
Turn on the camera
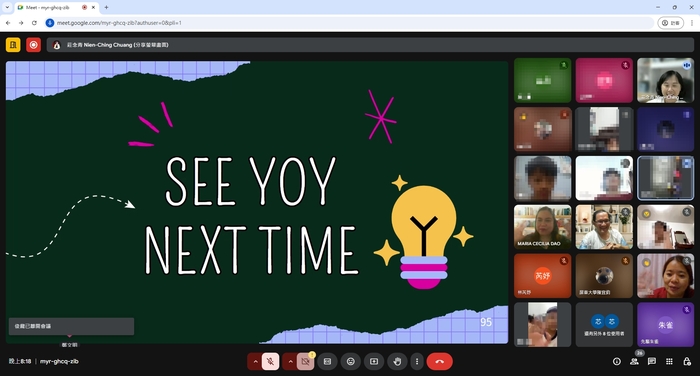pos(305,361)
